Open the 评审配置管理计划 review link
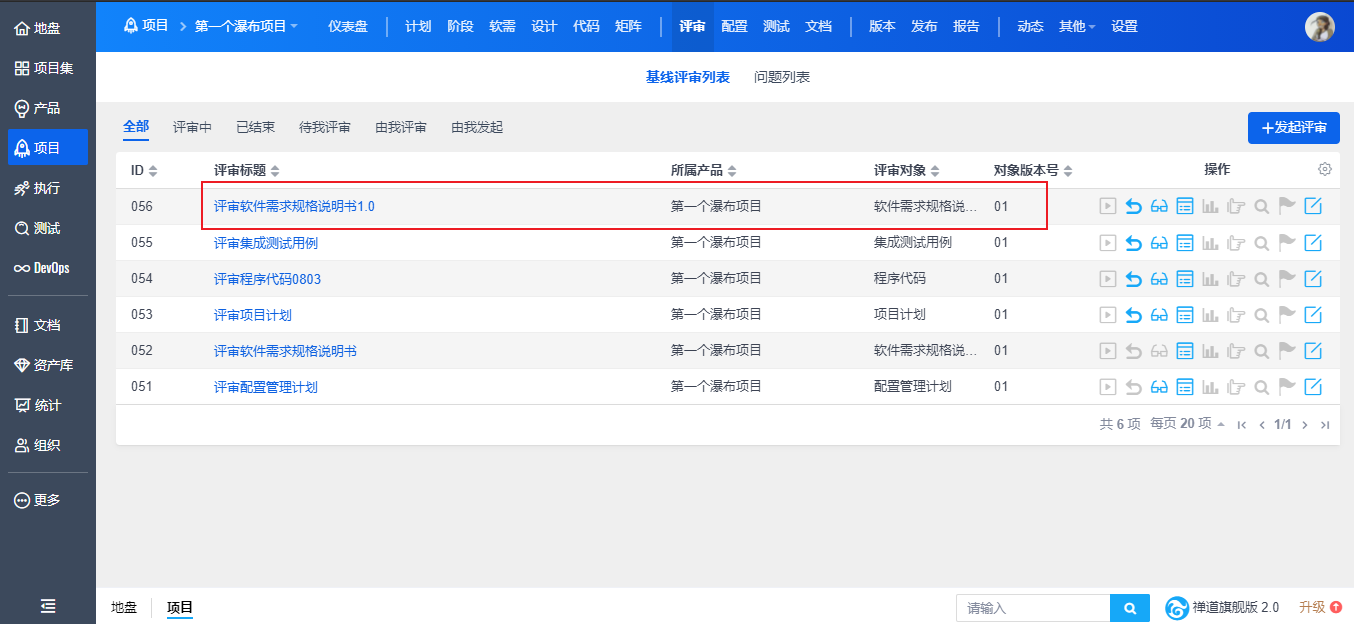The width and height of the screenshot is (1354, 624). [266, 387]
